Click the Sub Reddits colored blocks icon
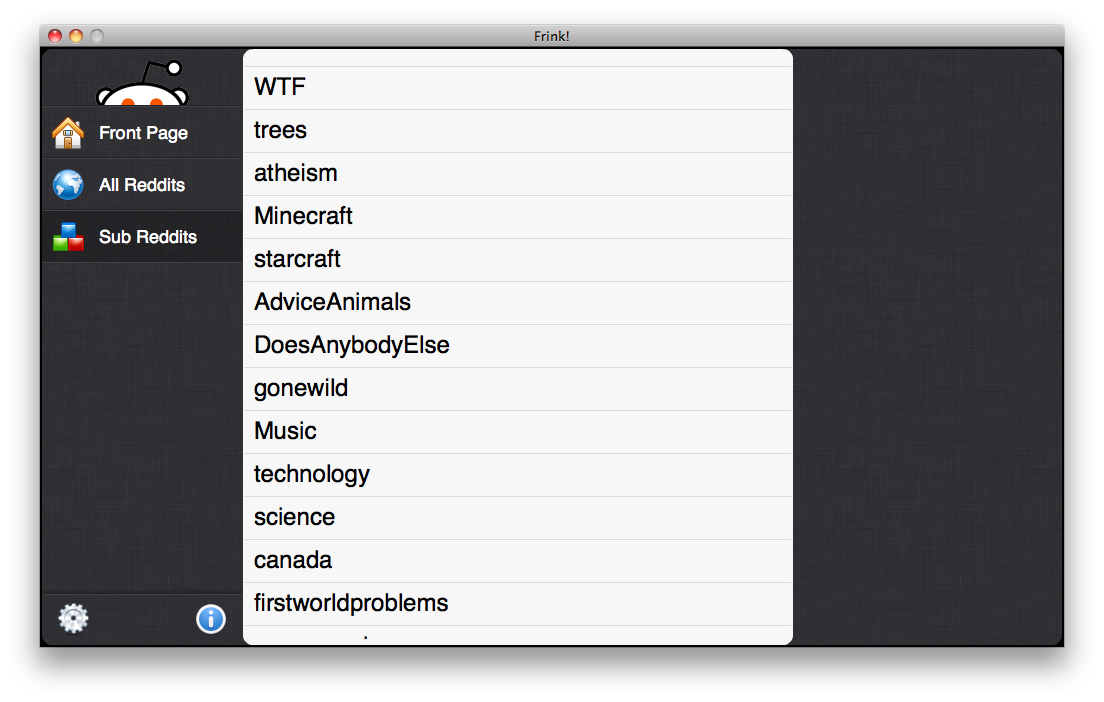This screenshot has width=1104, height=702. tap(68, 237)
